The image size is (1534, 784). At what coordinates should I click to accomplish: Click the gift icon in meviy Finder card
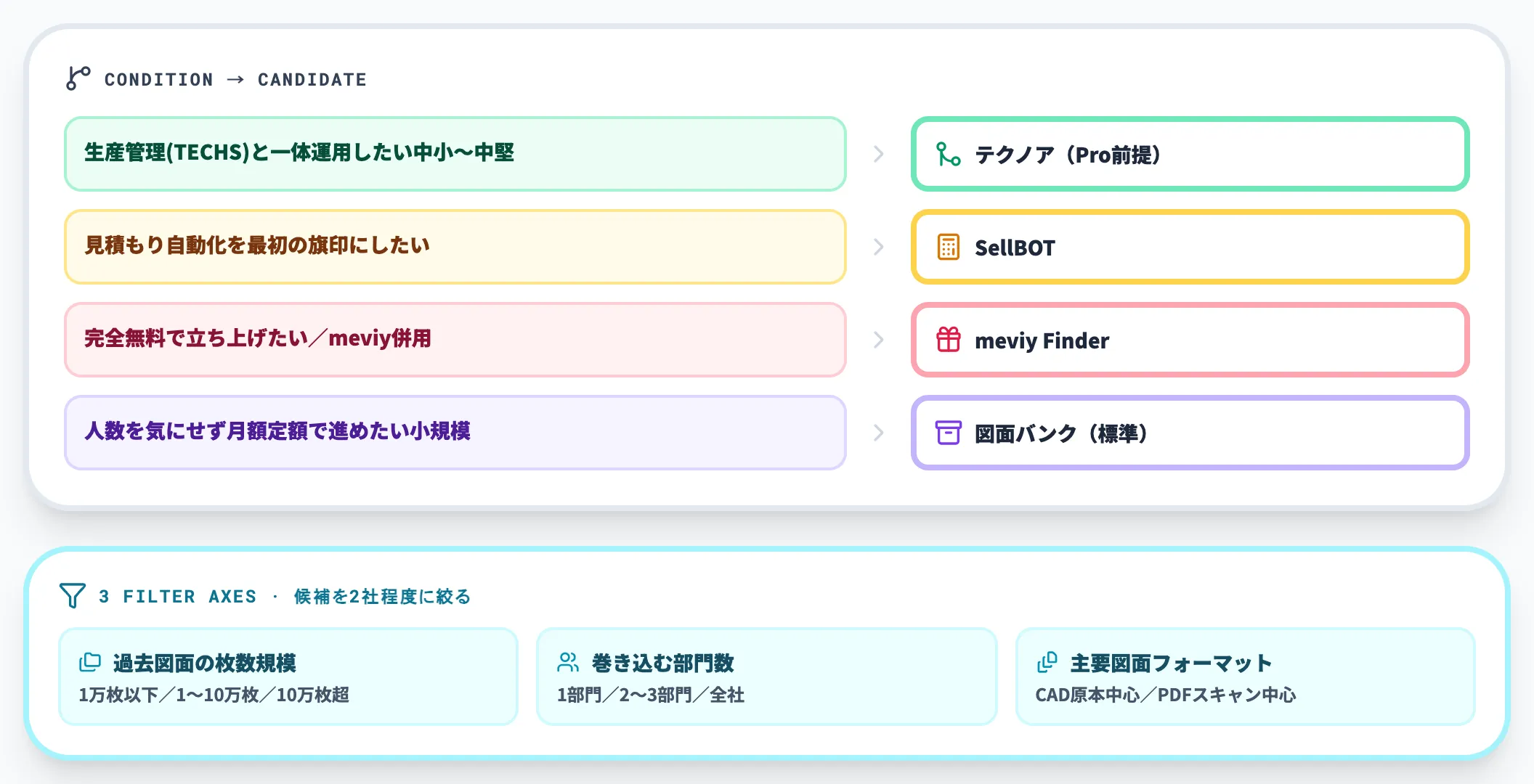[949, 340]
